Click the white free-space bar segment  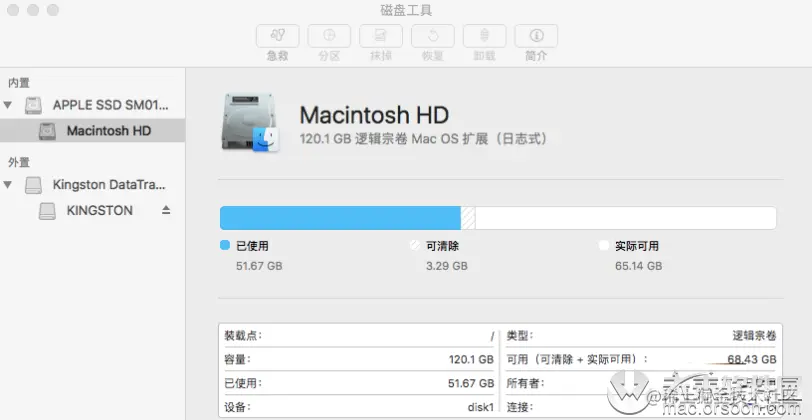point(626,218)
